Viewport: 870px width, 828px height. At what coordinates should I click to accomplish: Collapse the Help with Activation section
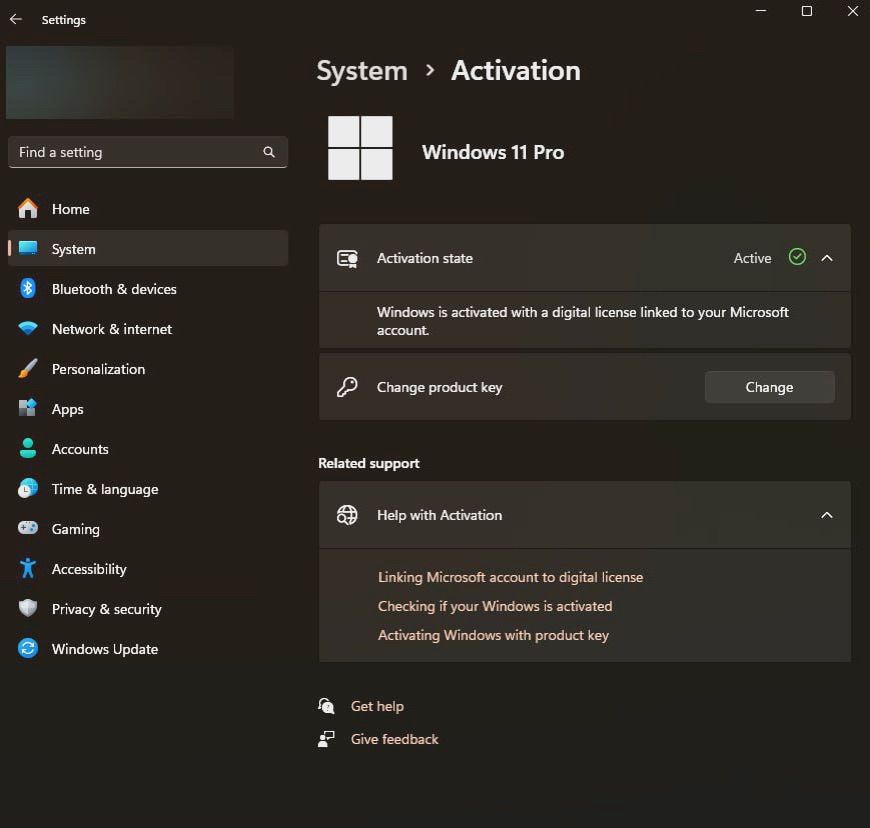click(x=827, y=515)
